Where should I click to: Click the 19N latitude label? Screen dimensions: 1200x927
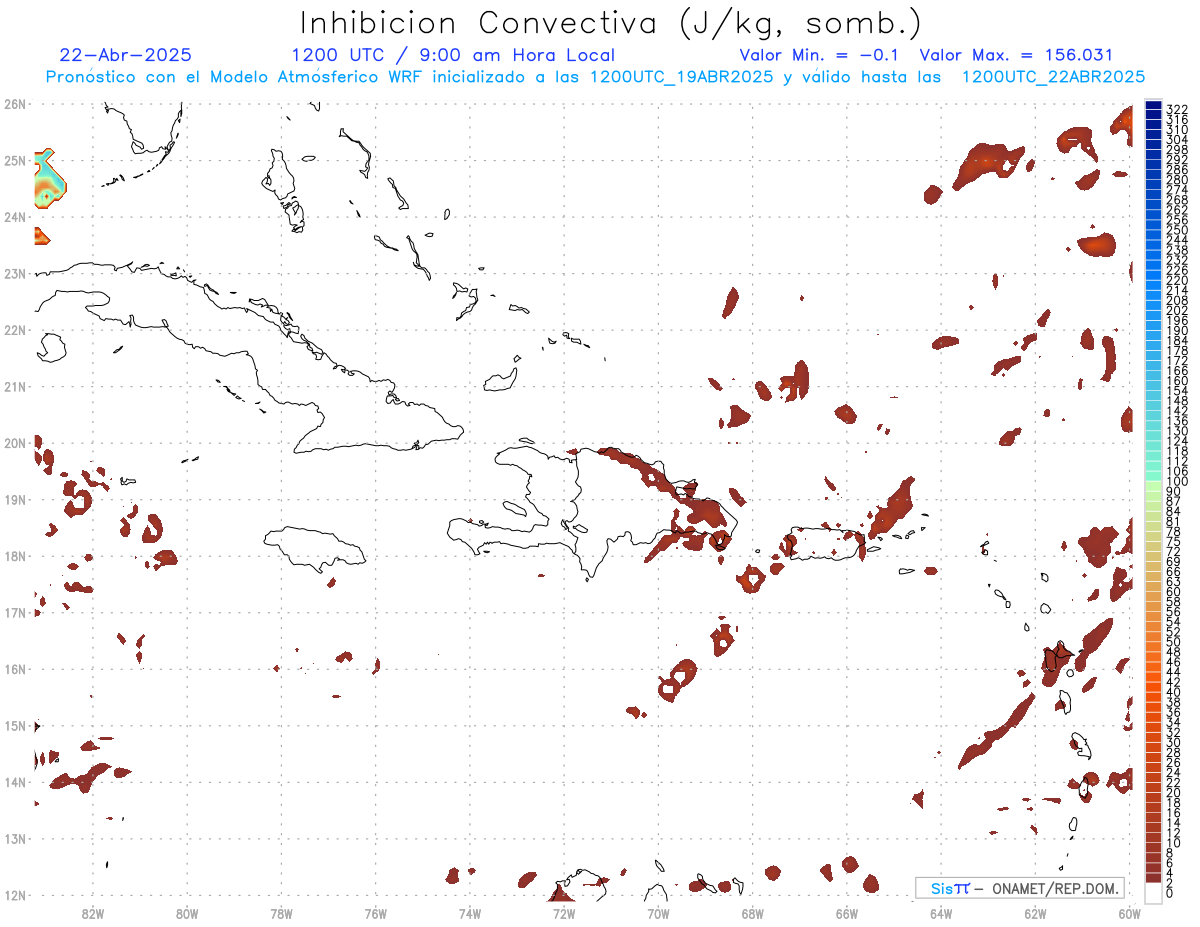tap(15, 499)
